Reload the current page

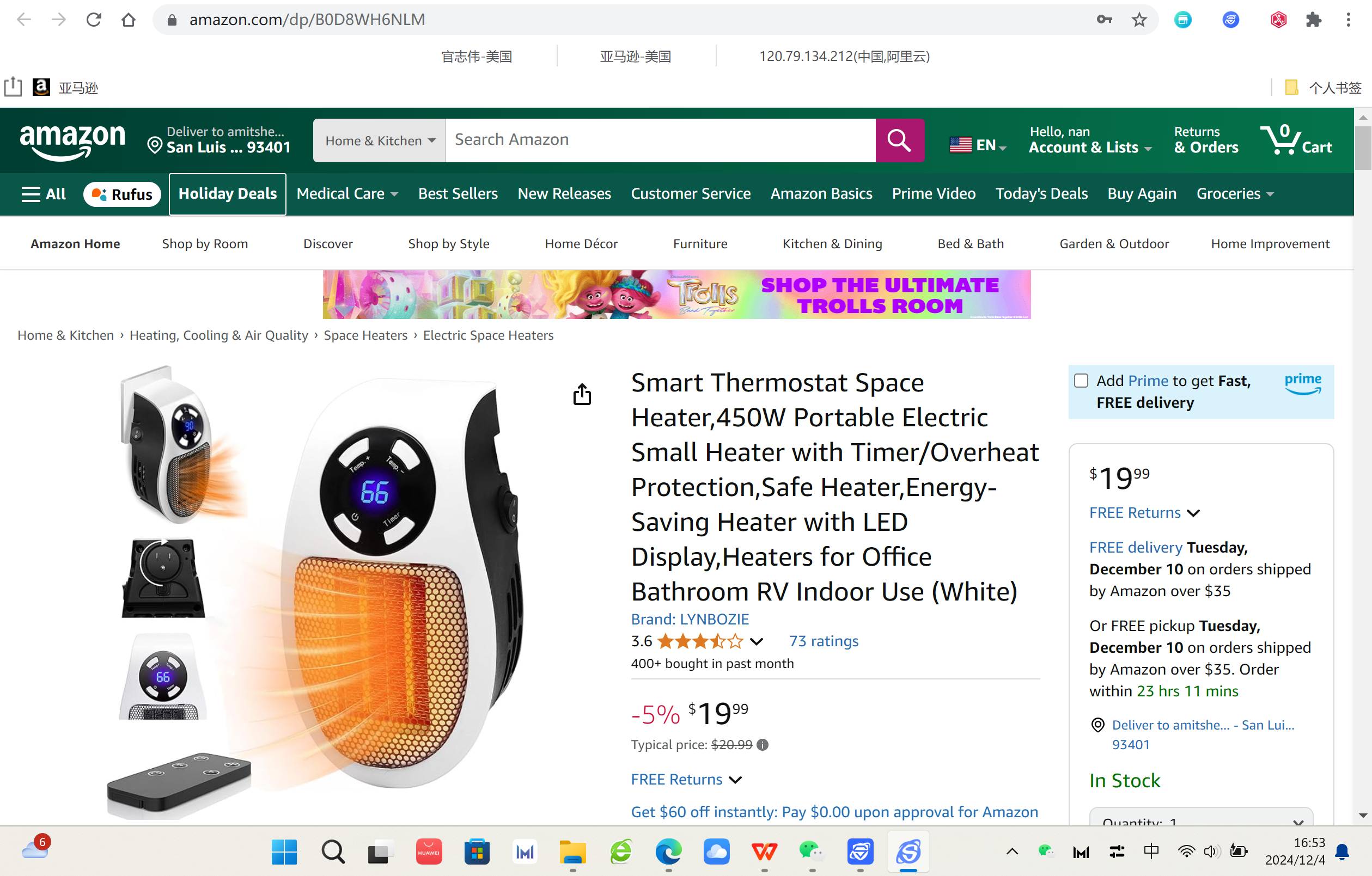94,20
